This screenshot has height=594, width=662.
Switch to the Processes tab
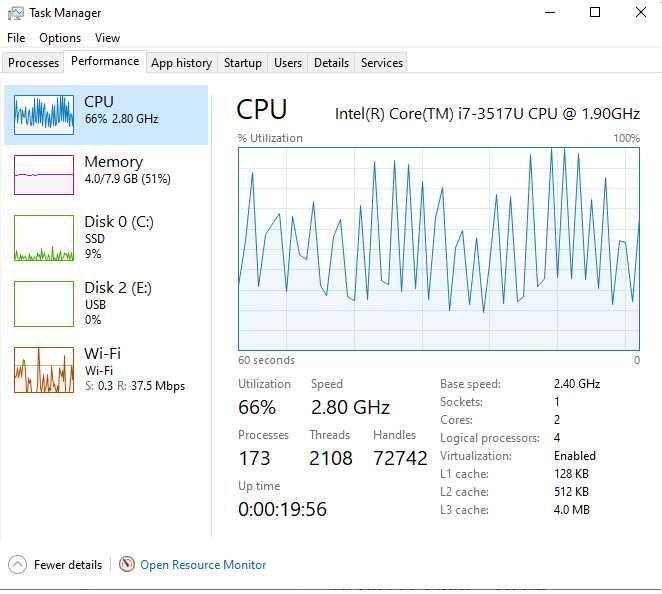pos(34,63)
